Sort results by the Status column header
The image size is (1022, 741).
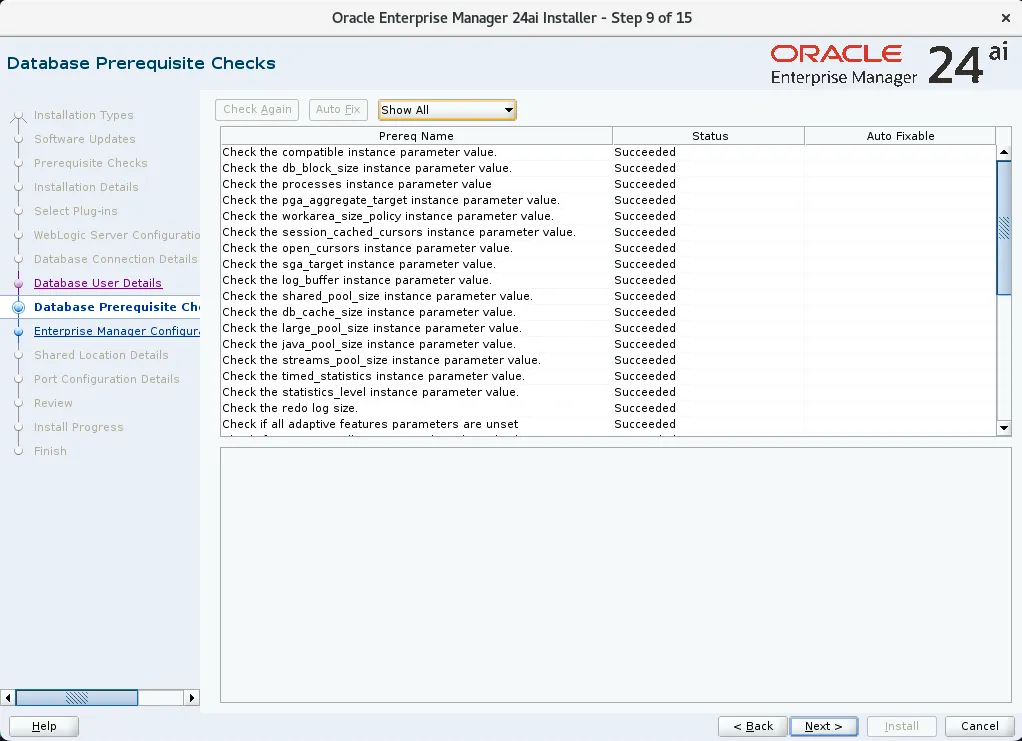[x=709, y=135]
